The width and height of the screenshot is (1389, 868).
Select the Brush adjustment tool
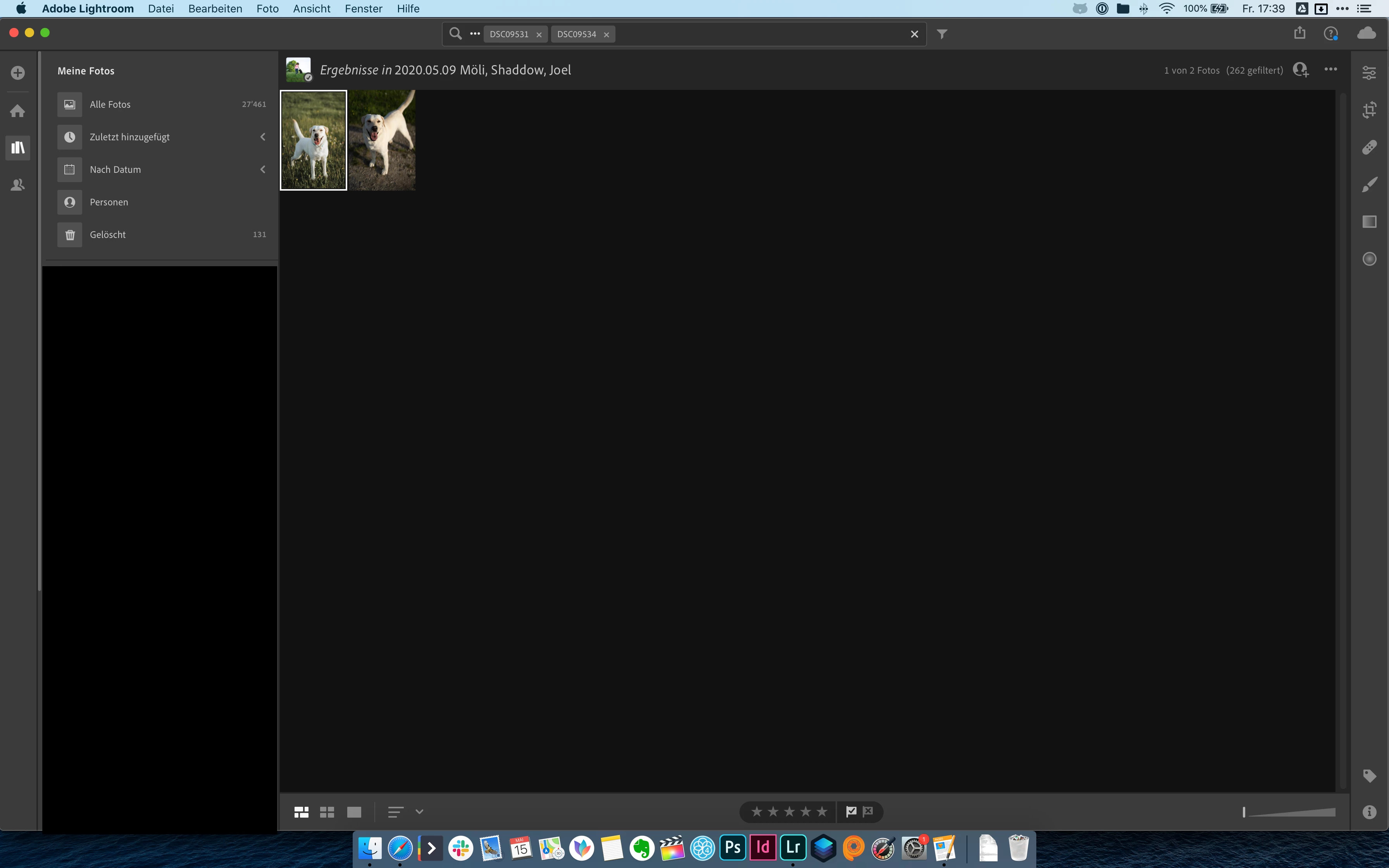click(1369, 185)
